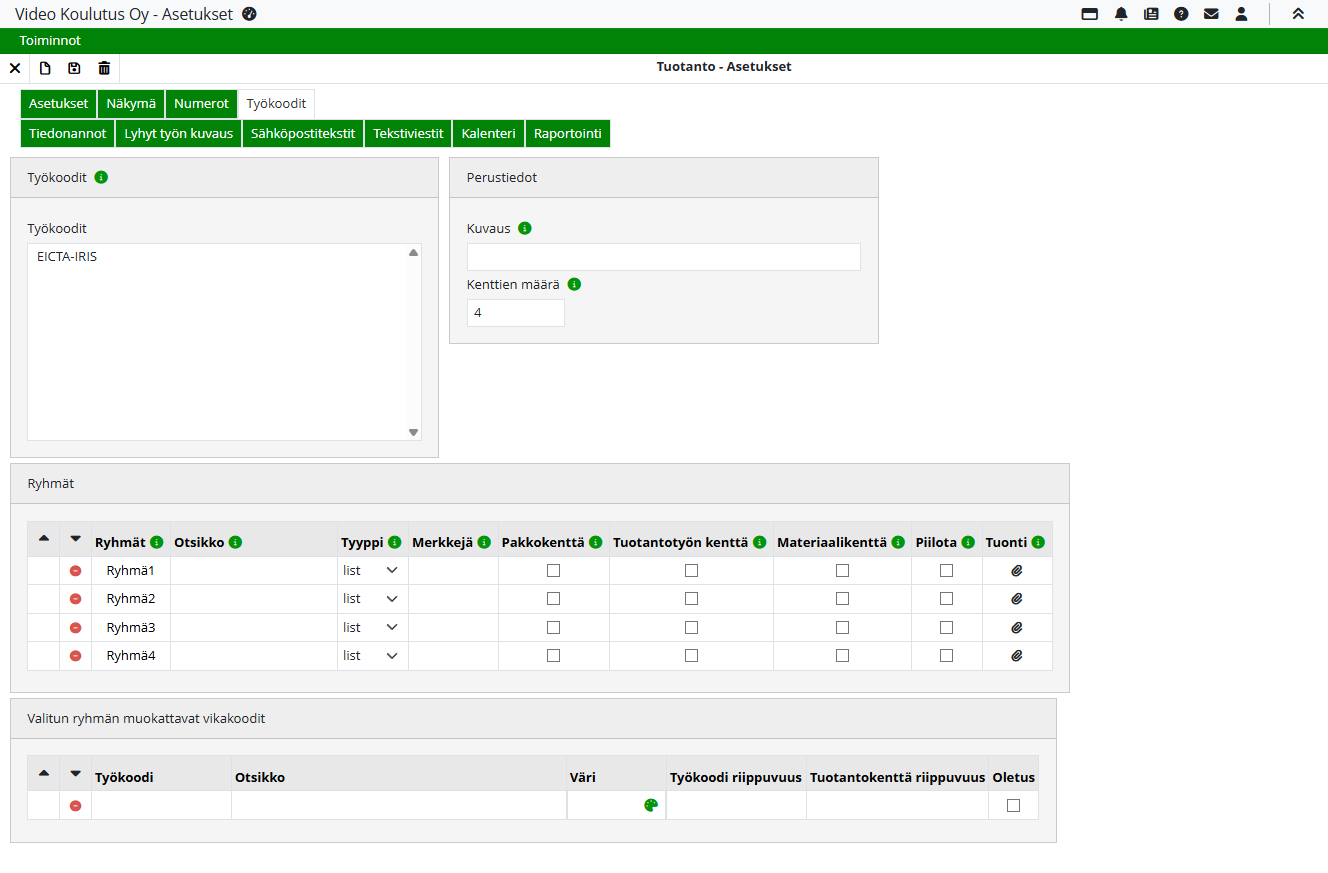1328x873 pixels.
Task: Click the user profile icon
Action: tap(1241, 14)
